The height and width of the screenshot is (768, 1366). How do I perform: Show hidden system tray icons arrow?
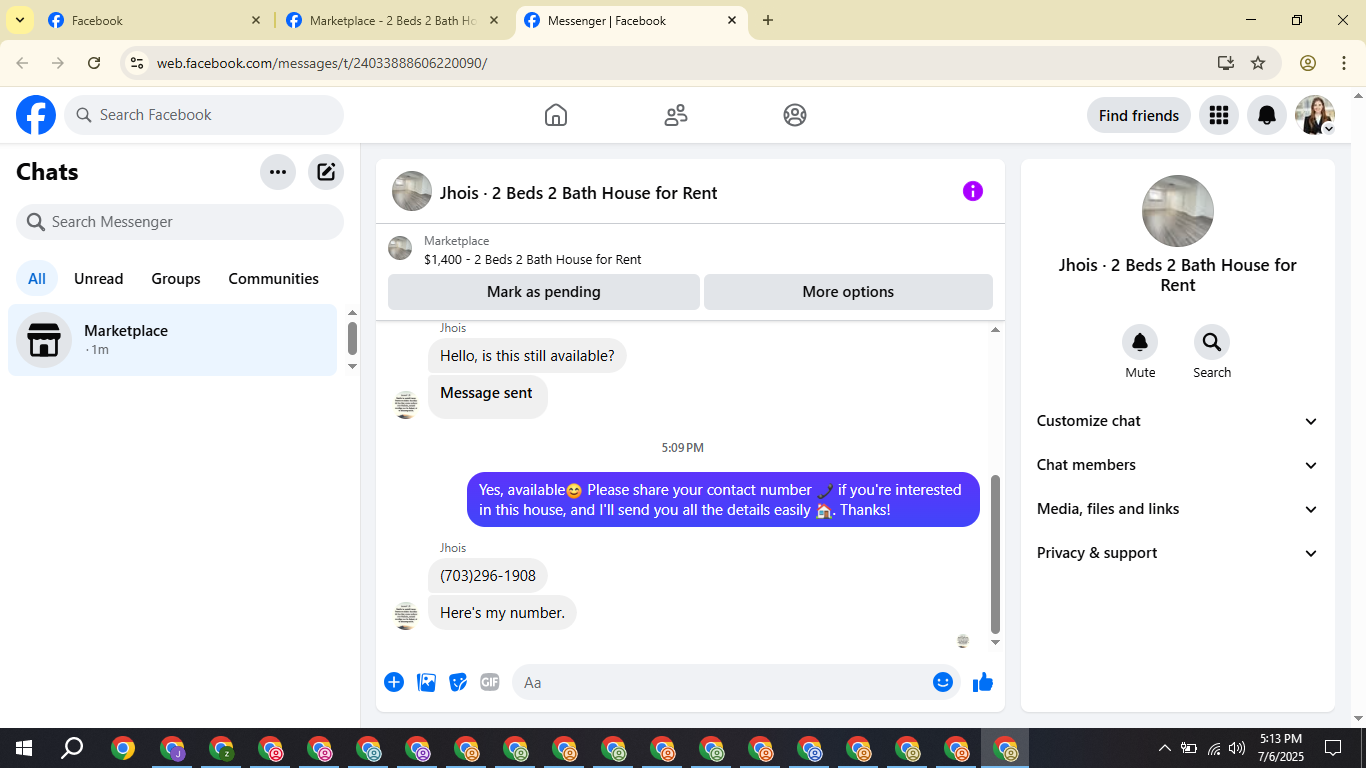(x=1164, y=748)
